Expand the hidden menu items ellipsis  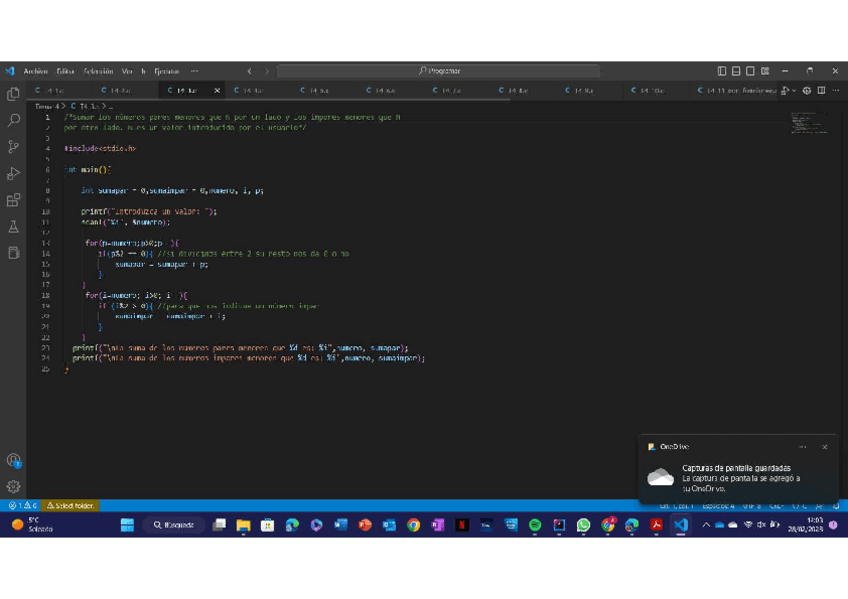194,71
